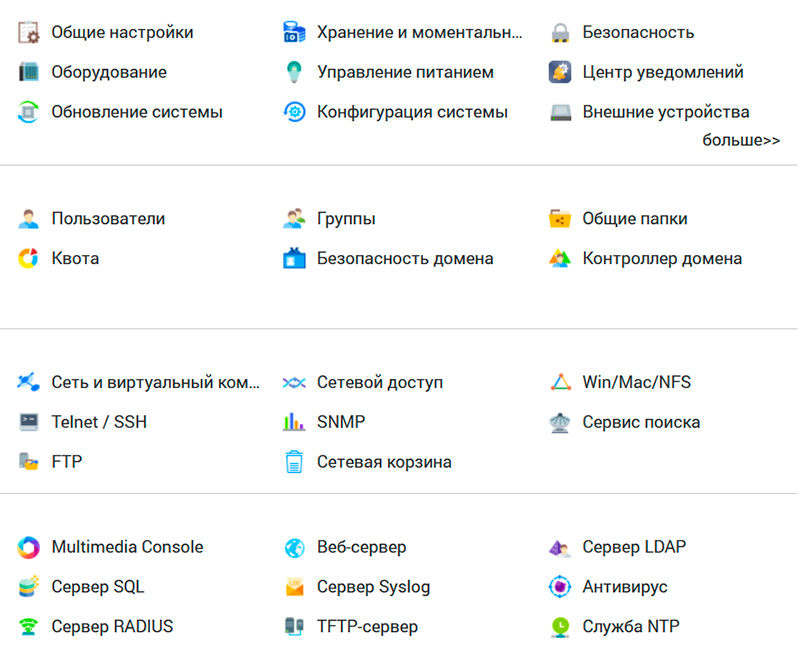Open the Центр уведомлений icon

tap(560, 73)
